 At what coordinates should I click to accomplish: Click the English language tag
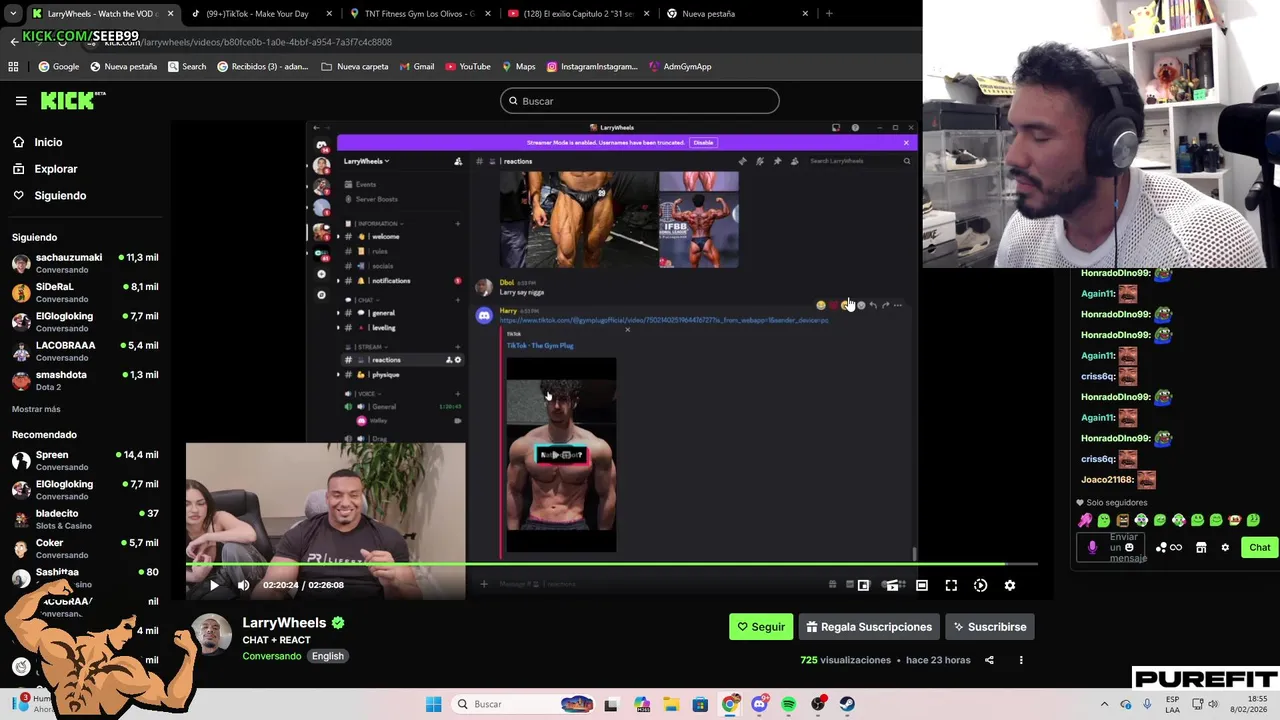pyautogui.click(x=327, y=656)
